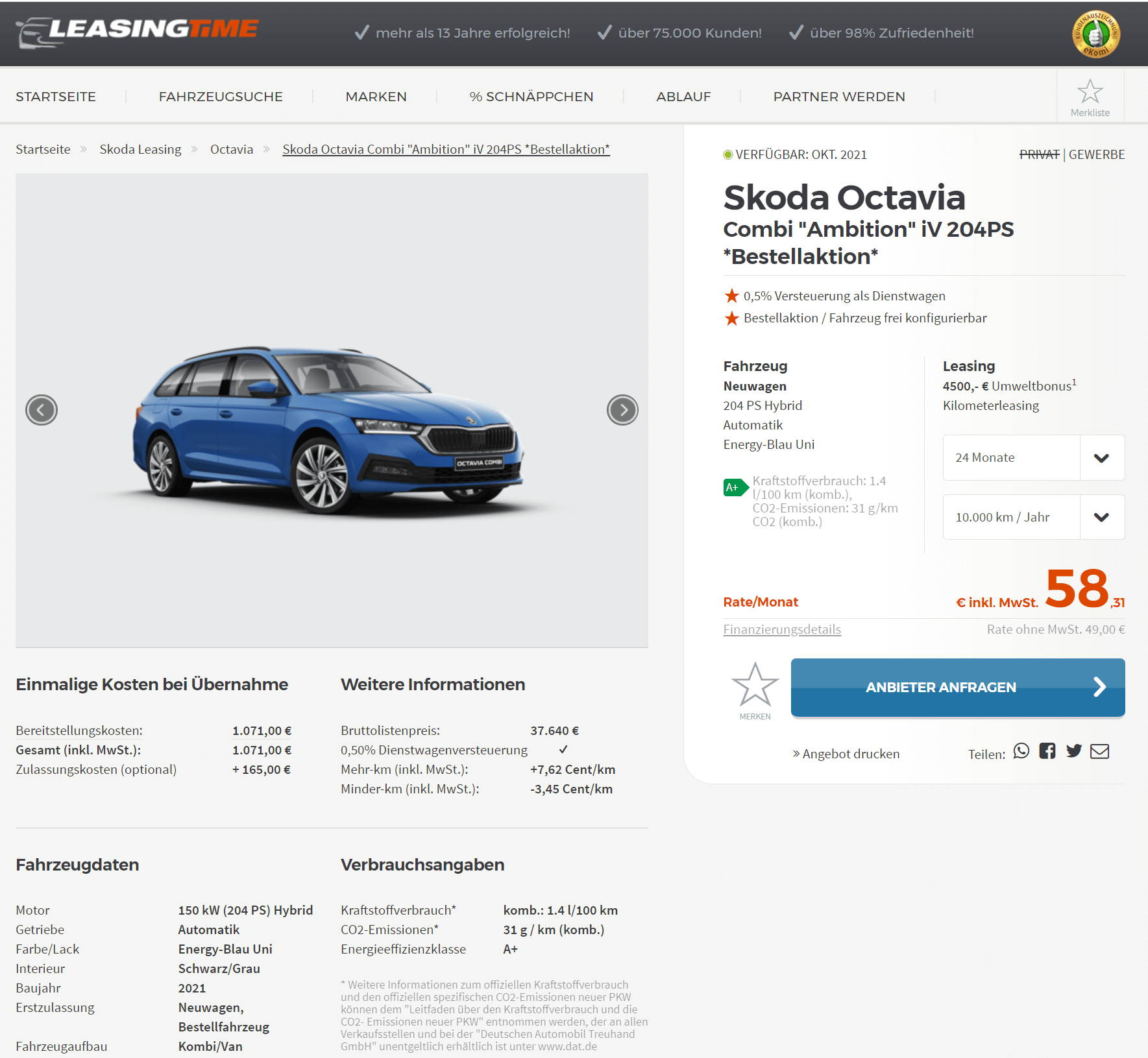Open the ABLAUF menu item
The height and width of the screenshot is (1058, 1148).
[x=683, y=97]
